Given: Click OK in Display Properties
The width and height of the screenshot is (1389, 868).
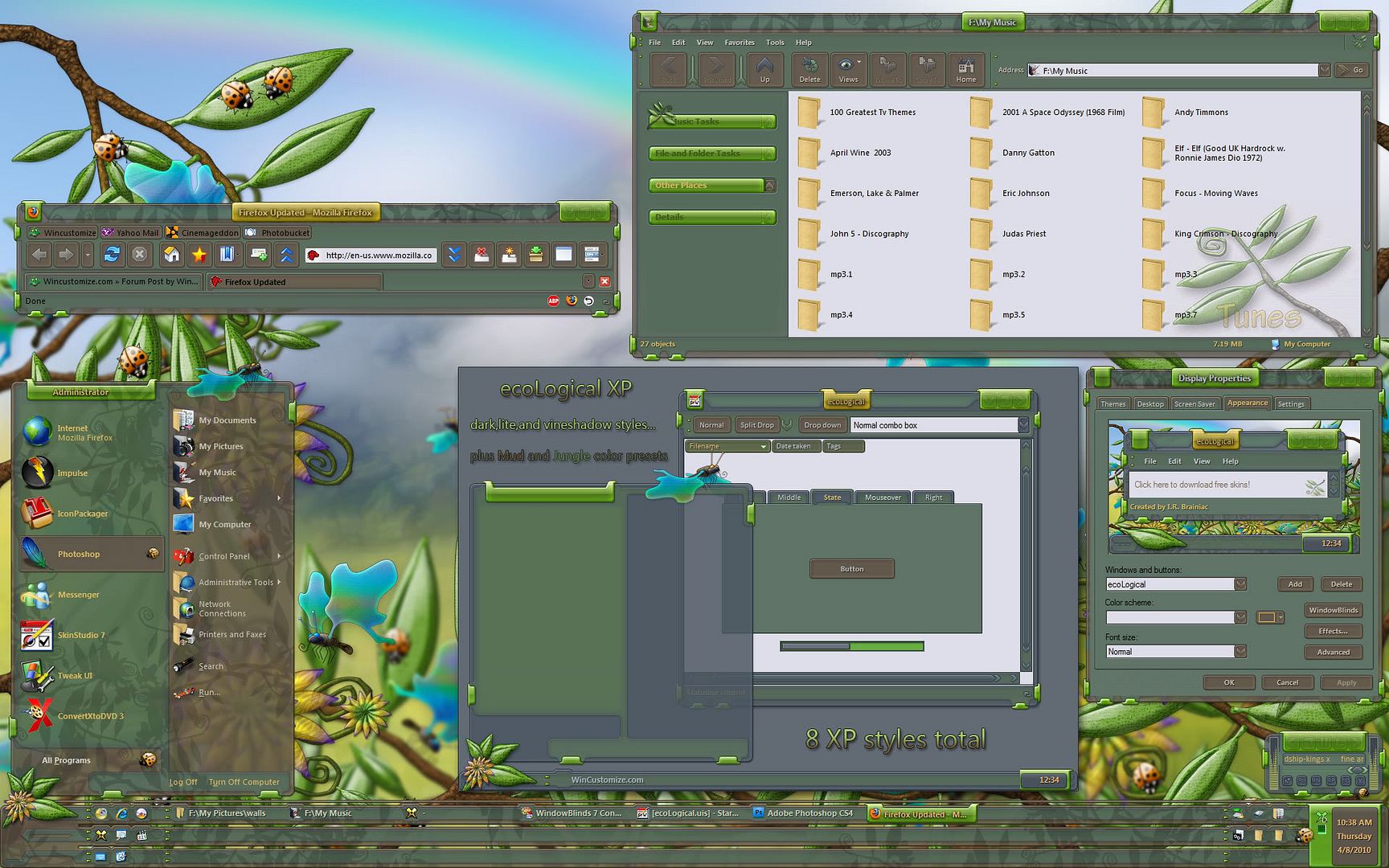Looking at the screenshot, I should (x=1228, y=682).
